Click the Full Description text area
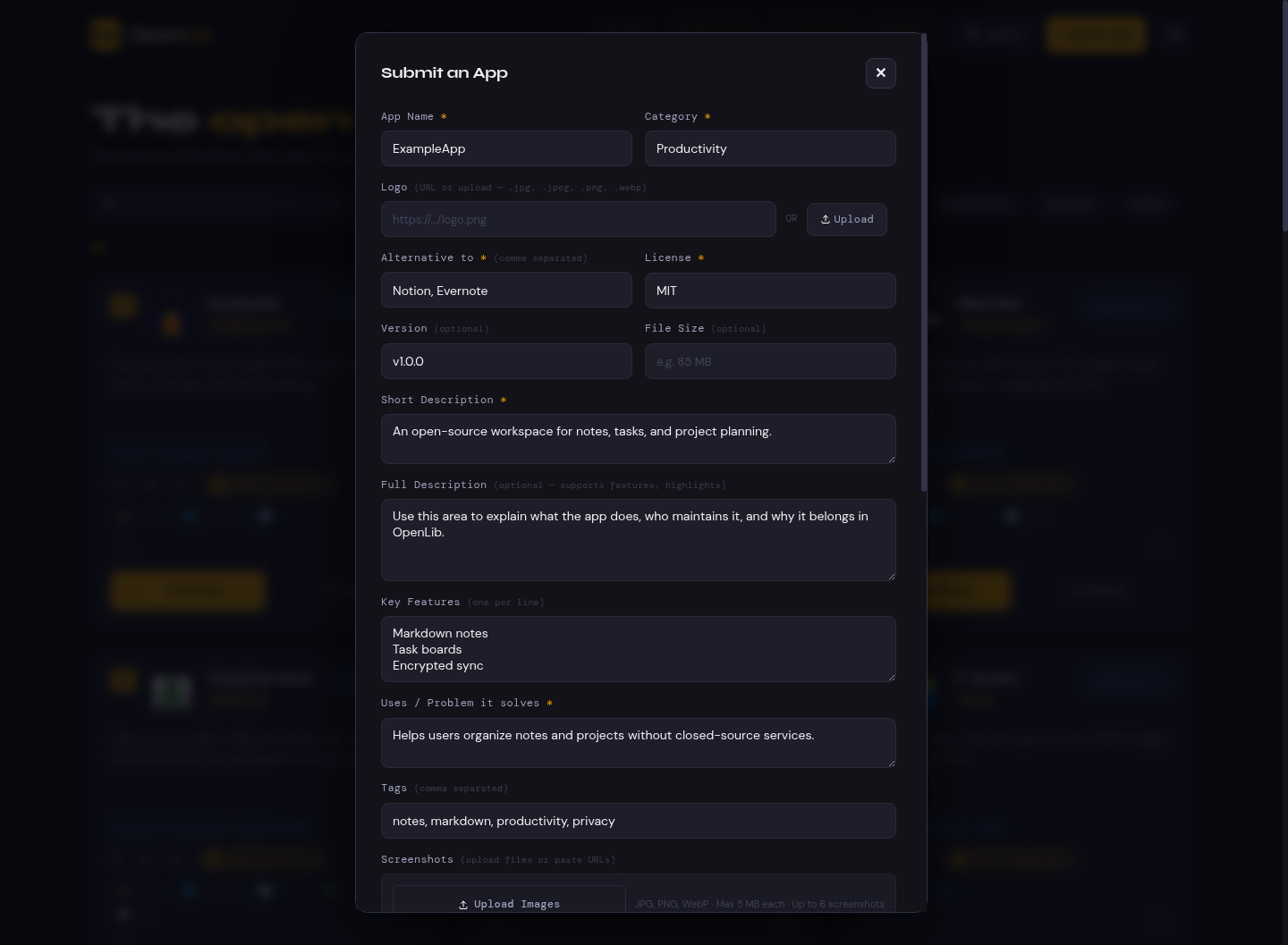This screenshot has width=1288, height=945. (x=639, y=540)
